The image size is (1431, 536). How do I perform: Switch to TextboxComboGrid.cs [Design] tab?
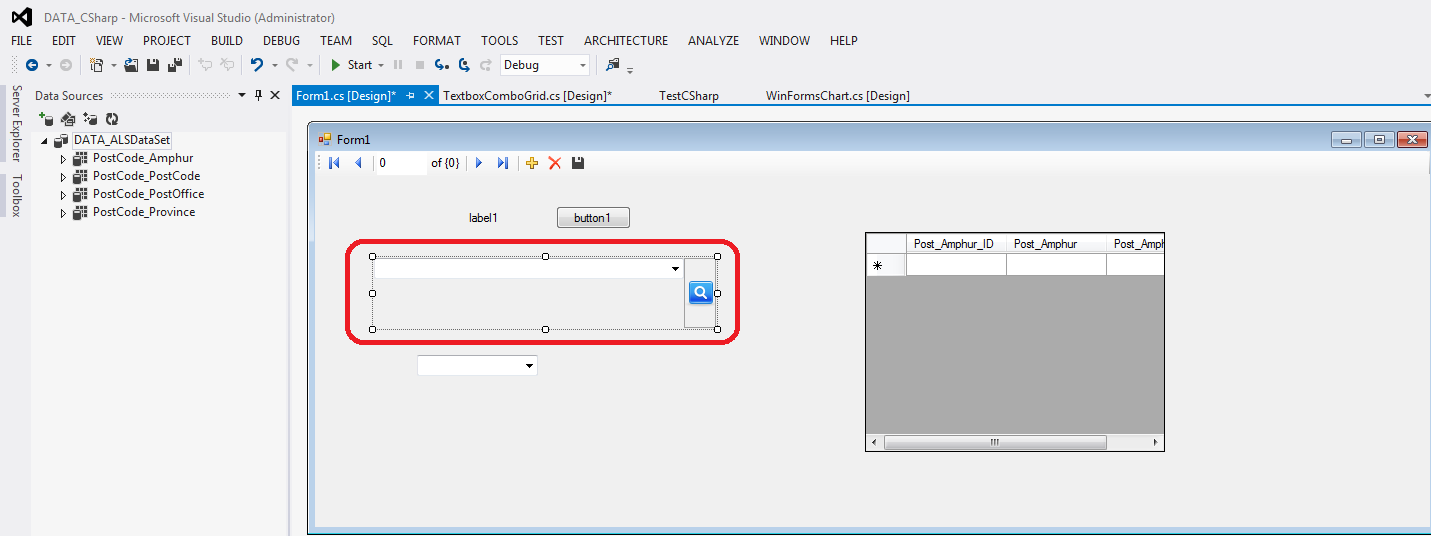coord(527,96)
